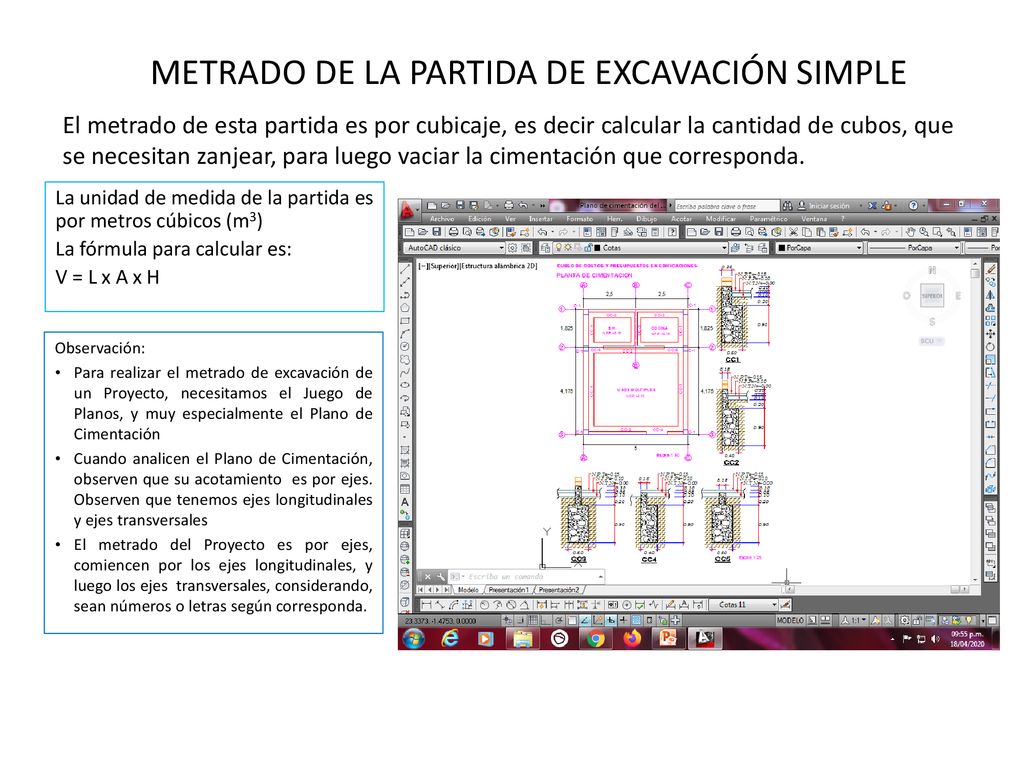Open the Edición menu
1024x768 pixels.
(479, 219)
